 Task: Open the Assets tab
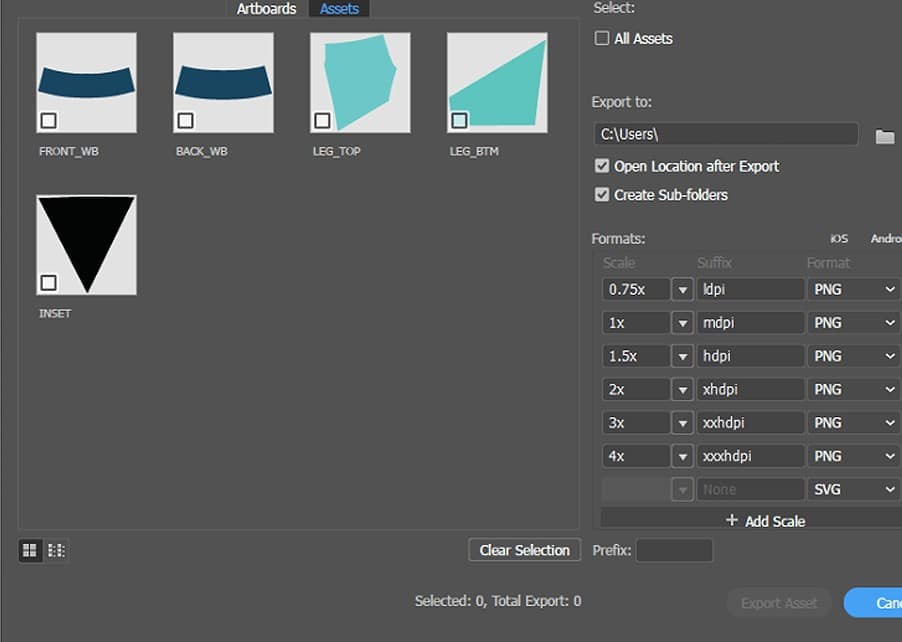(340, 9)
